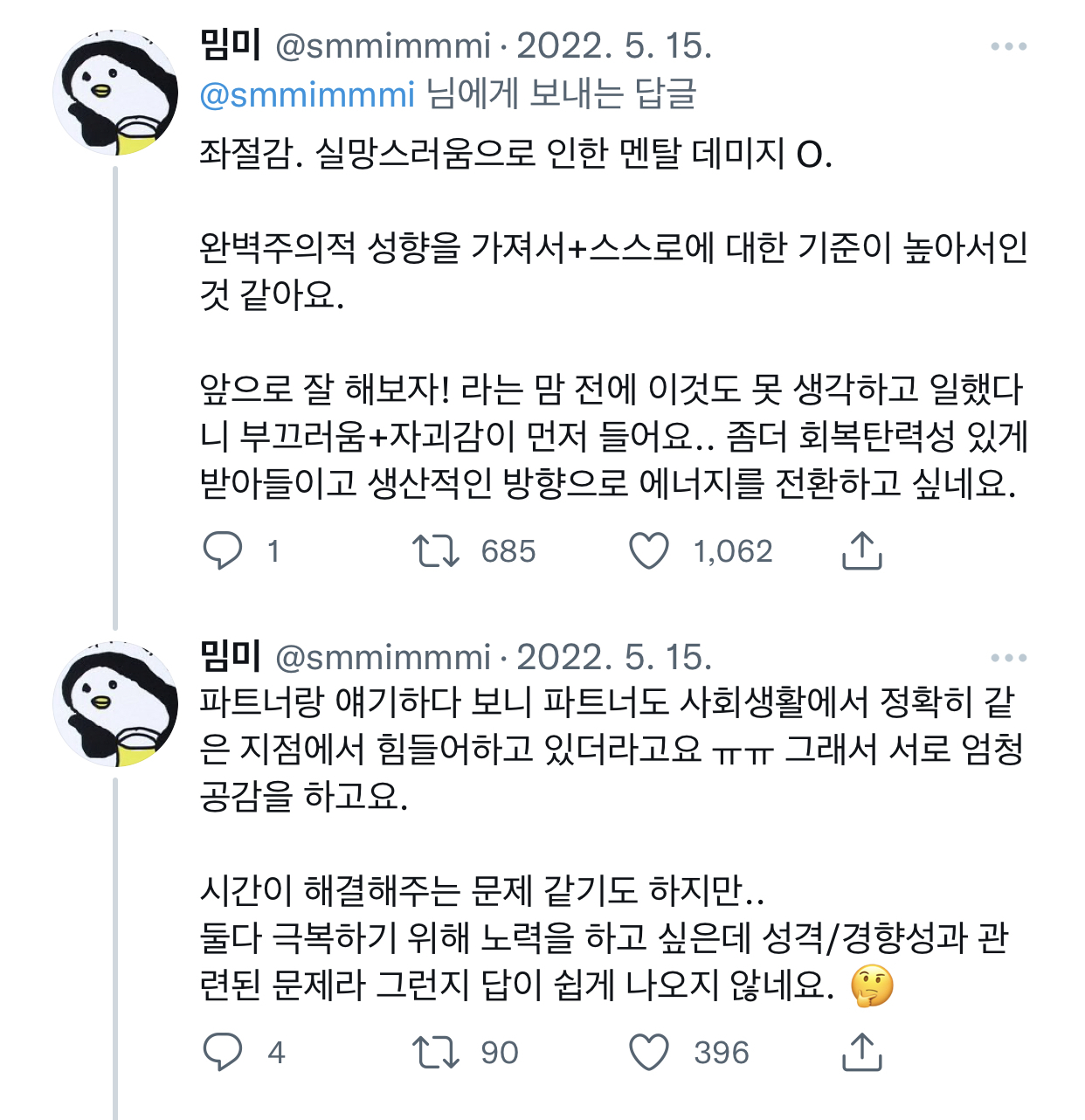Share the second tweet about 파트너
Screen dimensions: 1085x1120
(861, 1052)
